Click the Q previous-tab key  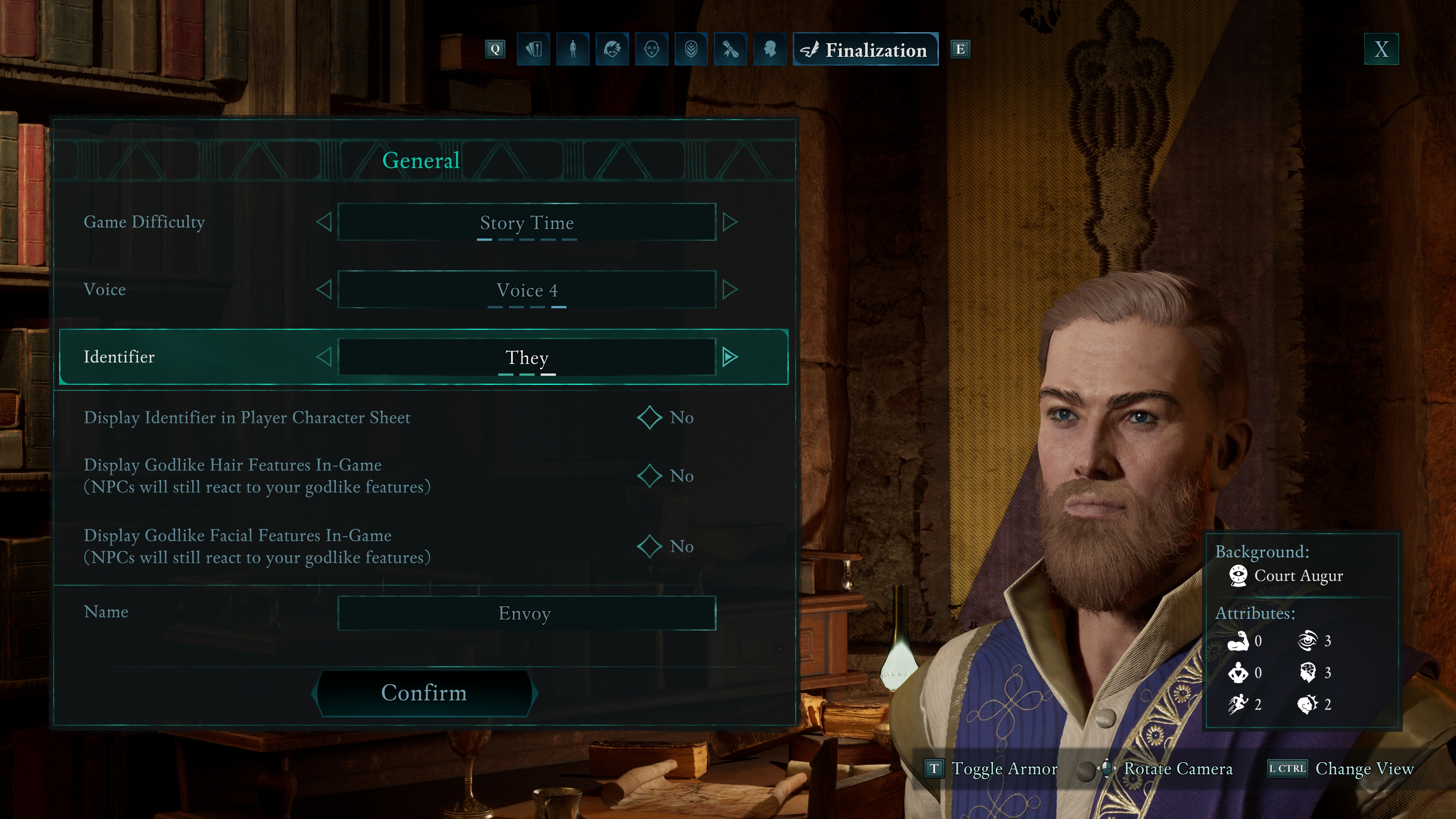[x=495, y=49]
